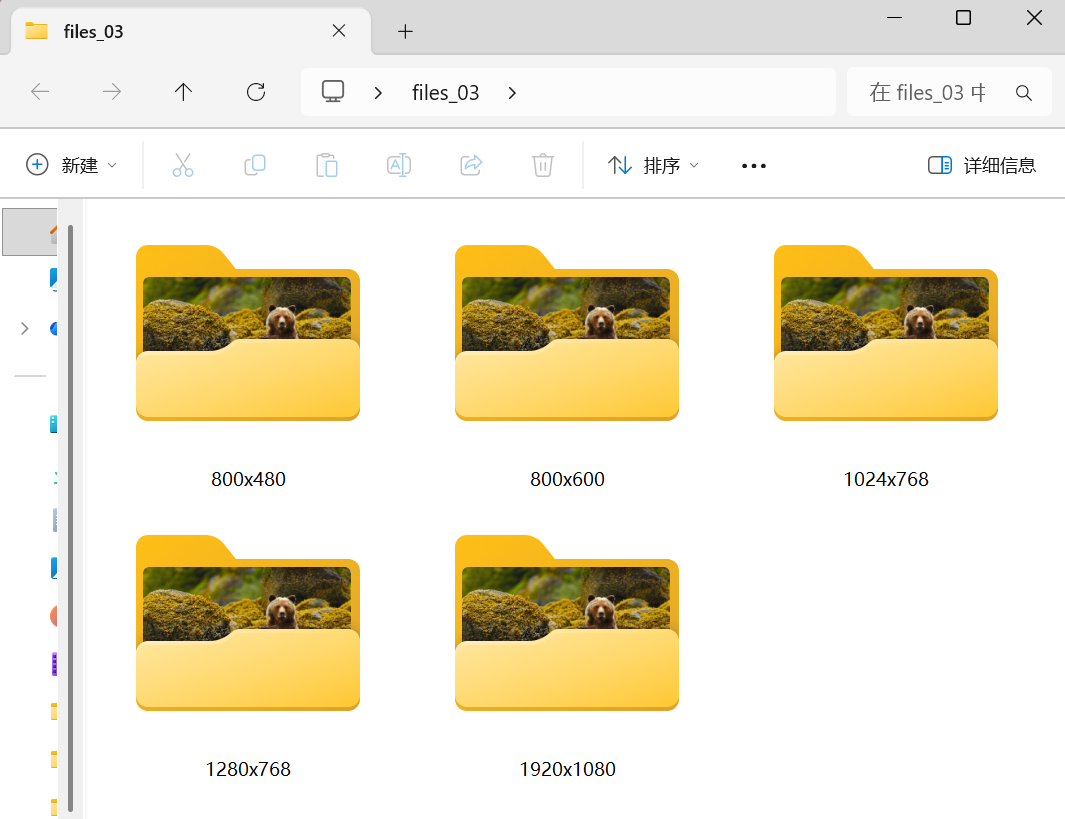Go up one directory level
Viewport: 1065px width, 819px height.
tap(183, 92)
